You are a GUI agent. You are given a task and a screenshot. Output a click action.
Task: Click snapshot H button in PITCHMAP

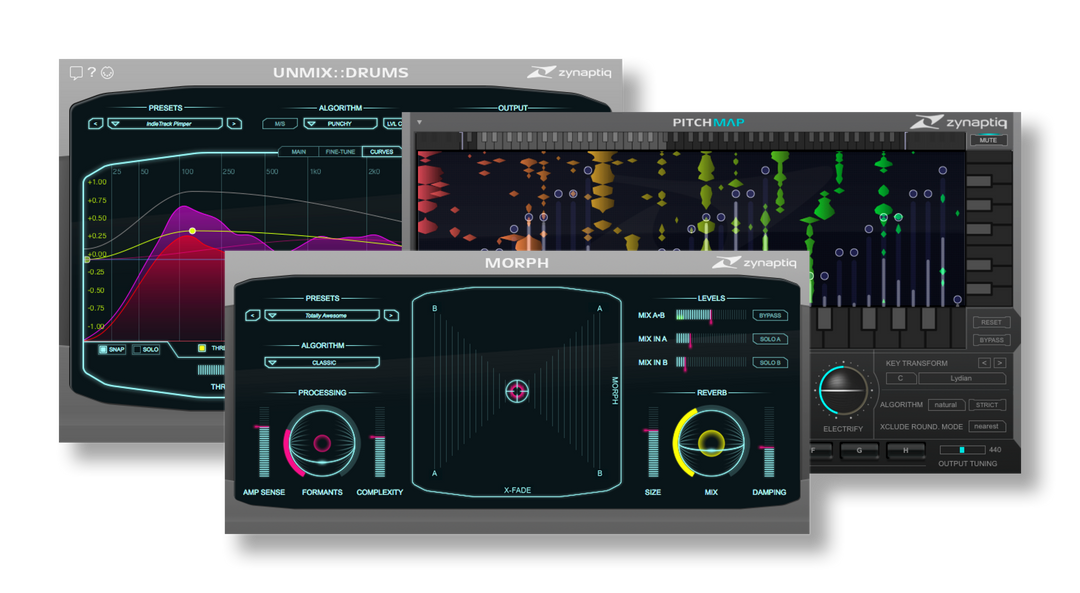(906, 450)
